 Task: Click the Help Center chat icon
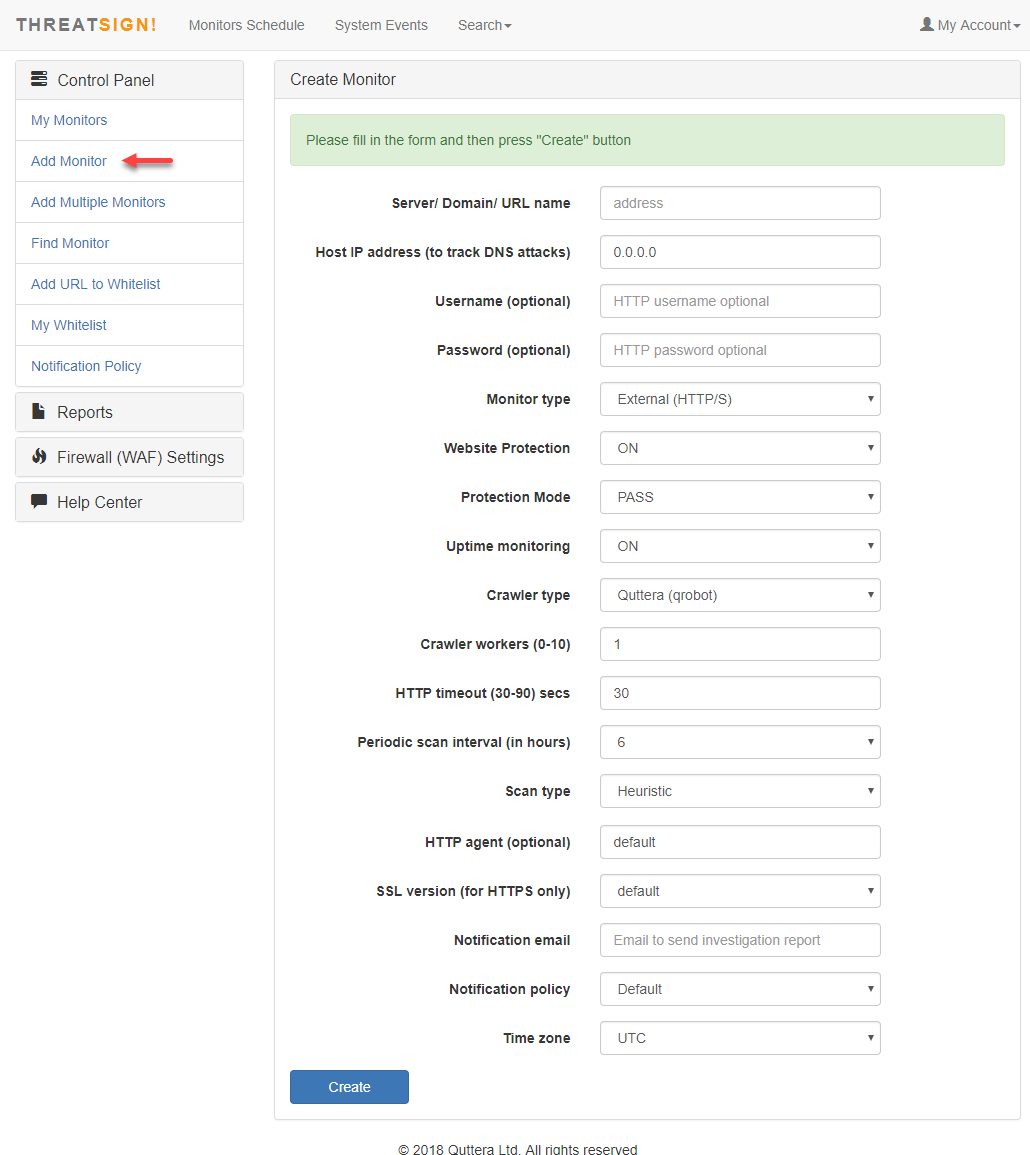[x=39, y=502]
